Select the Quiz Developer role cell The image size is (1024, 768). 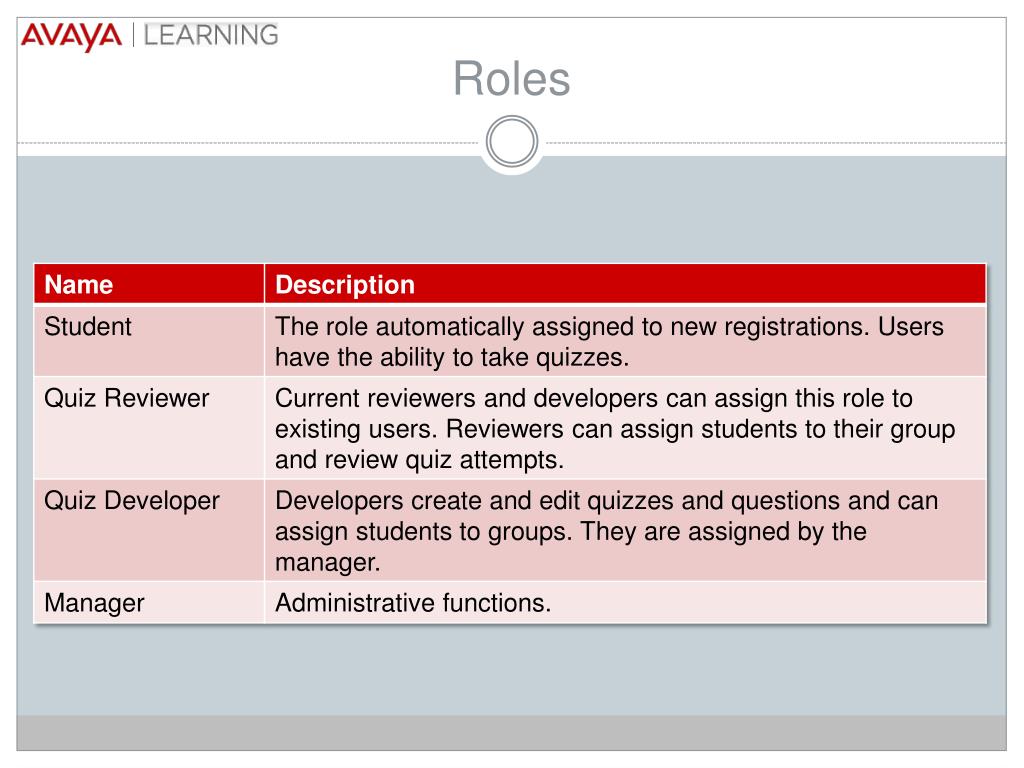coord(149,530)
